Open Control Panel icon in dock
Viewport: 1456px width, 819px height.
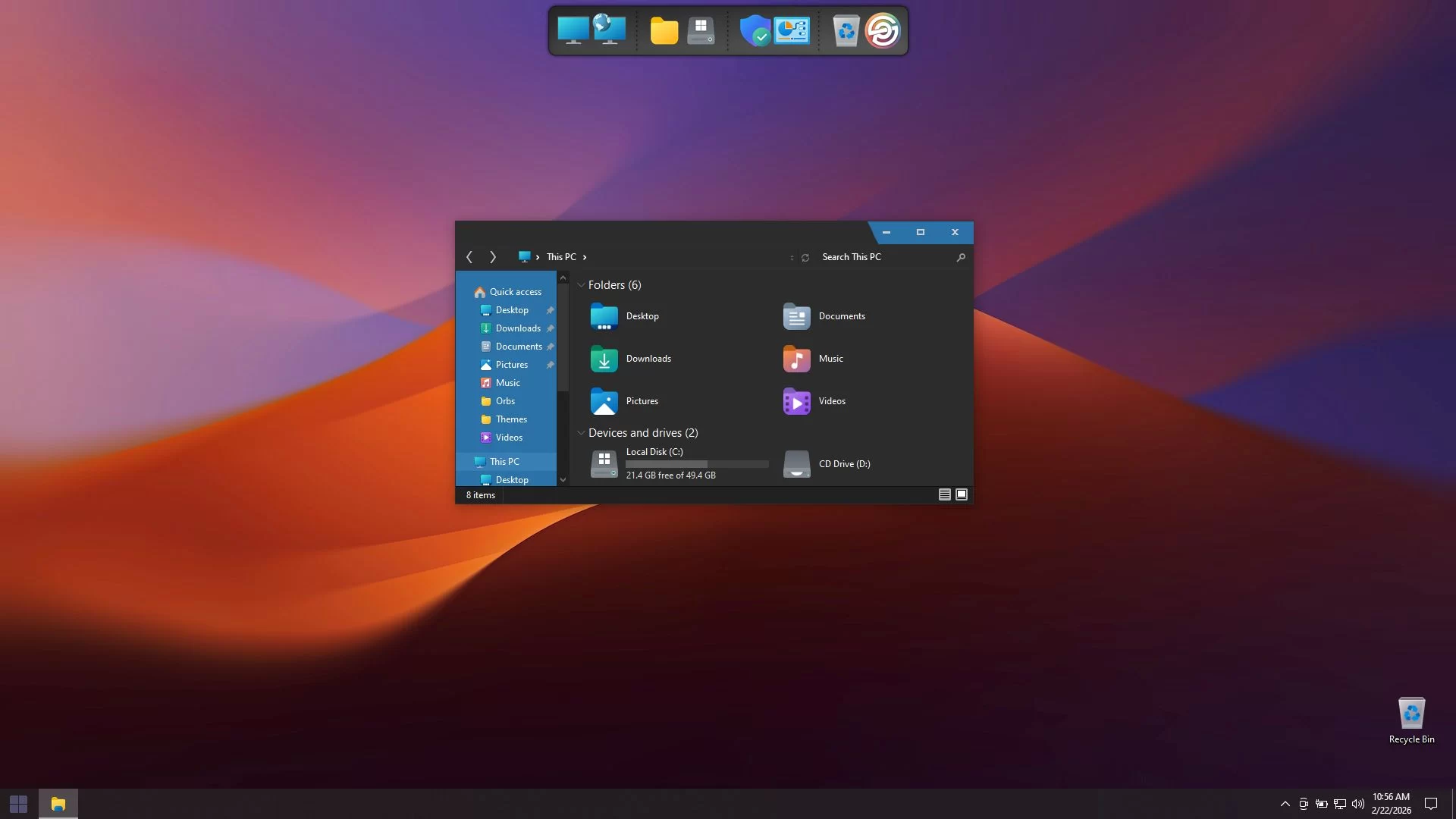tap(792, 31)
